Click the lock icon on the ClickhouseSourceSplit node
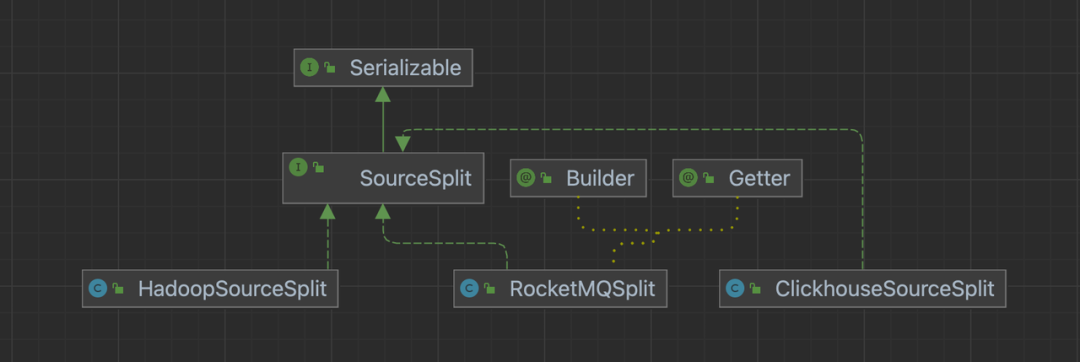This screenshot has width=1080, height=362. coord(756,289)
